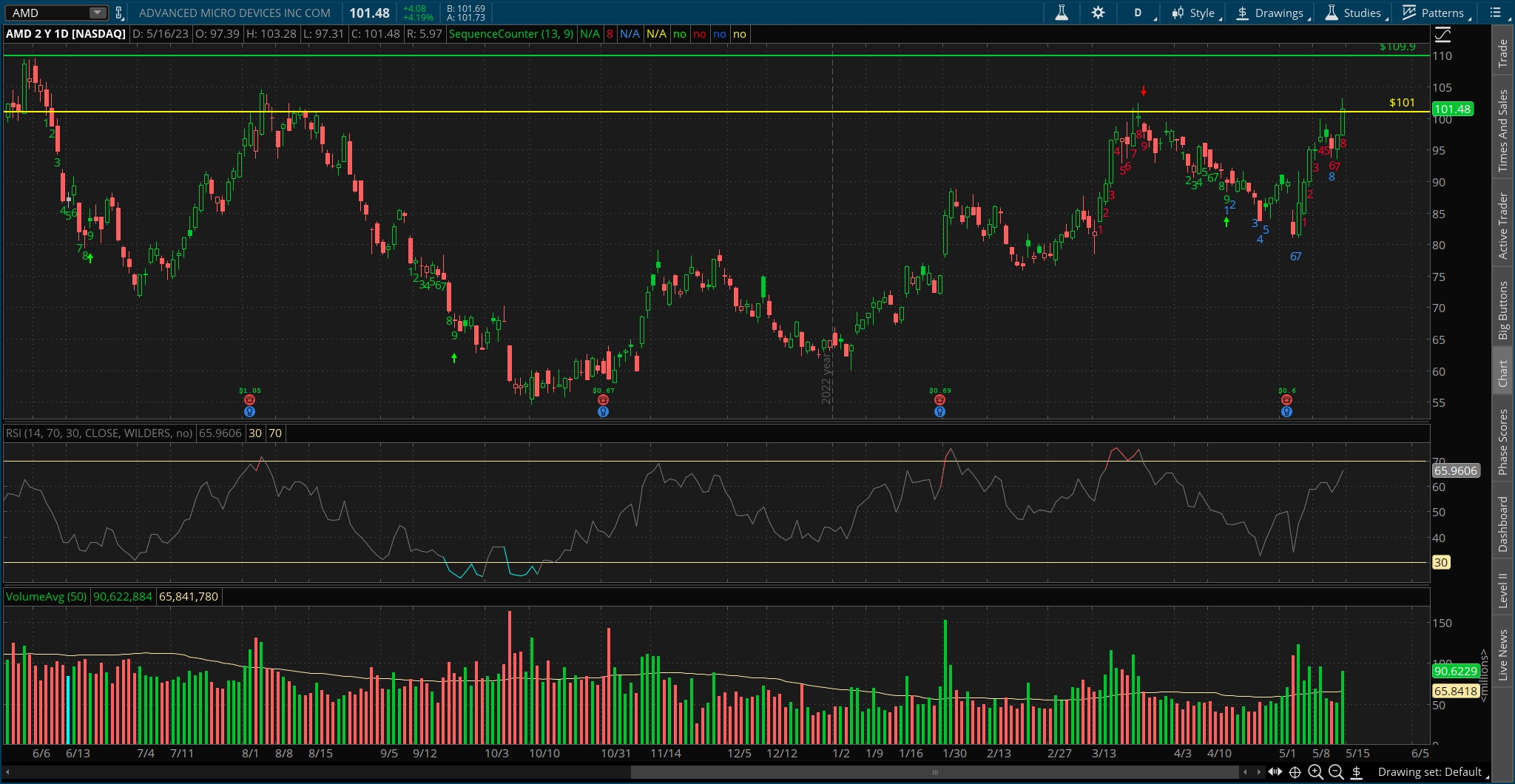Click the zoom in magnifier icon

[x=1315, y=771]
